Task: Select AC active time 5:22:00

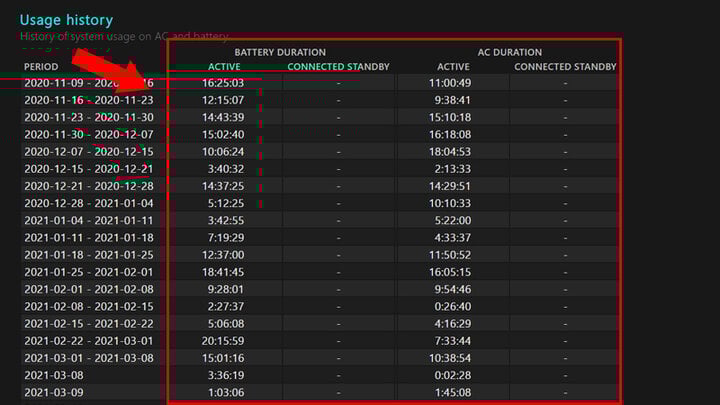Action: point(453,221)
